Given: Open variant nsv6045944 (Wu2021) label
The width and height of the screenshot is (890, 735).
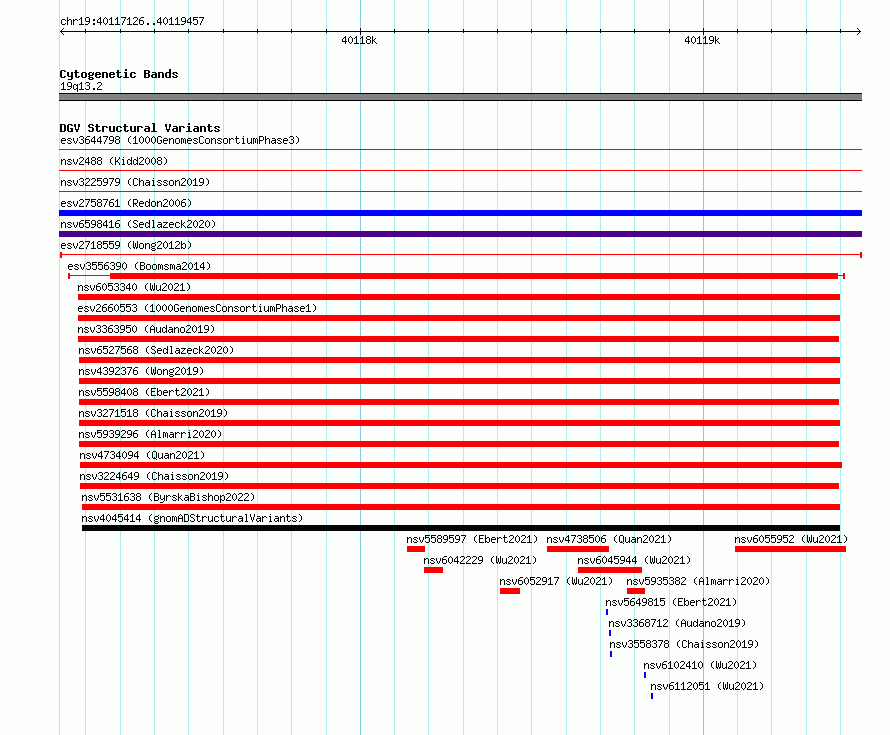Looking at the screenshot, I should [x=634, y=560].
